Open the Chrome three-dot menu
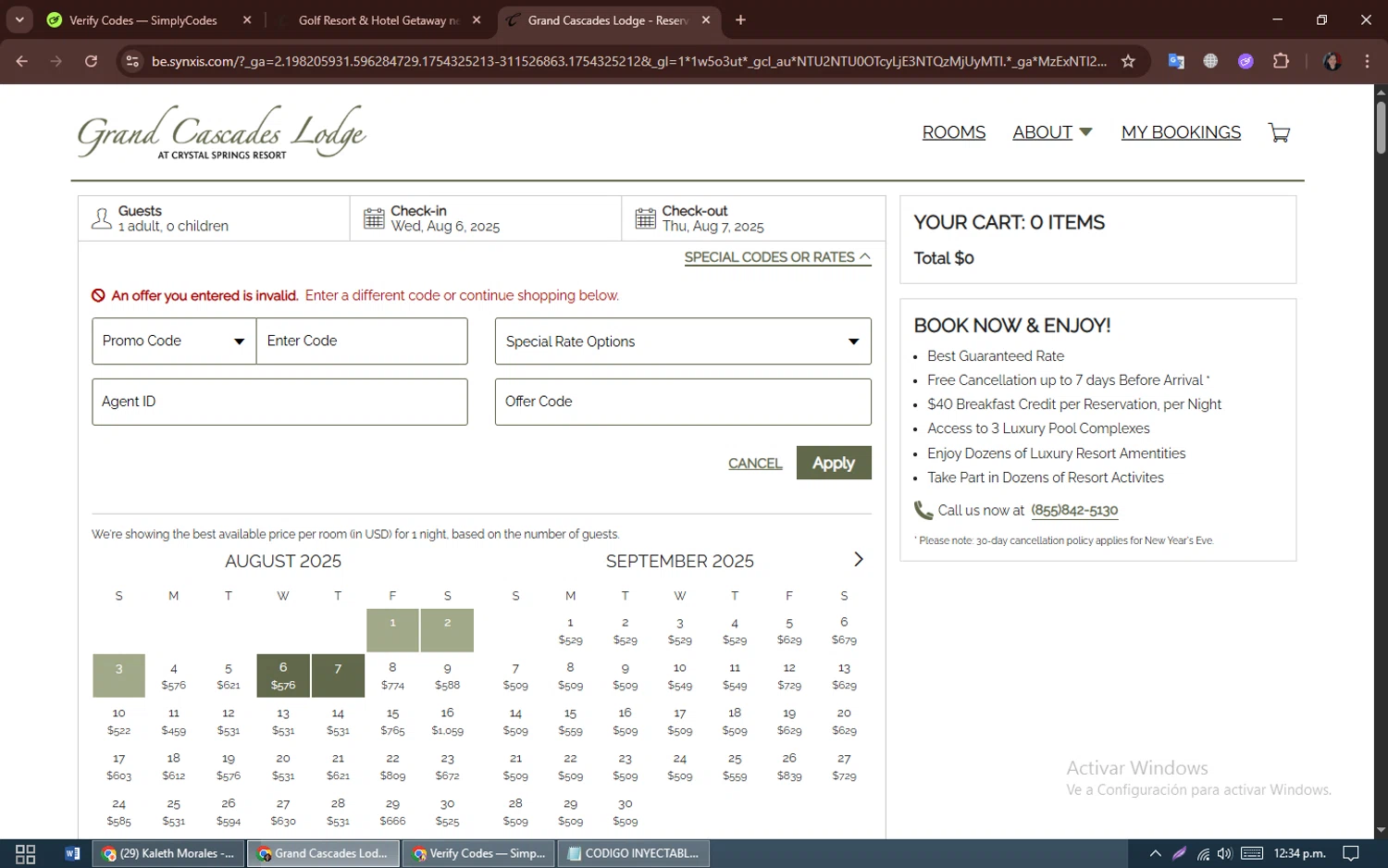Image resolution: width=1388 pixels, height=868 pixels. (x=1367, y=61)
